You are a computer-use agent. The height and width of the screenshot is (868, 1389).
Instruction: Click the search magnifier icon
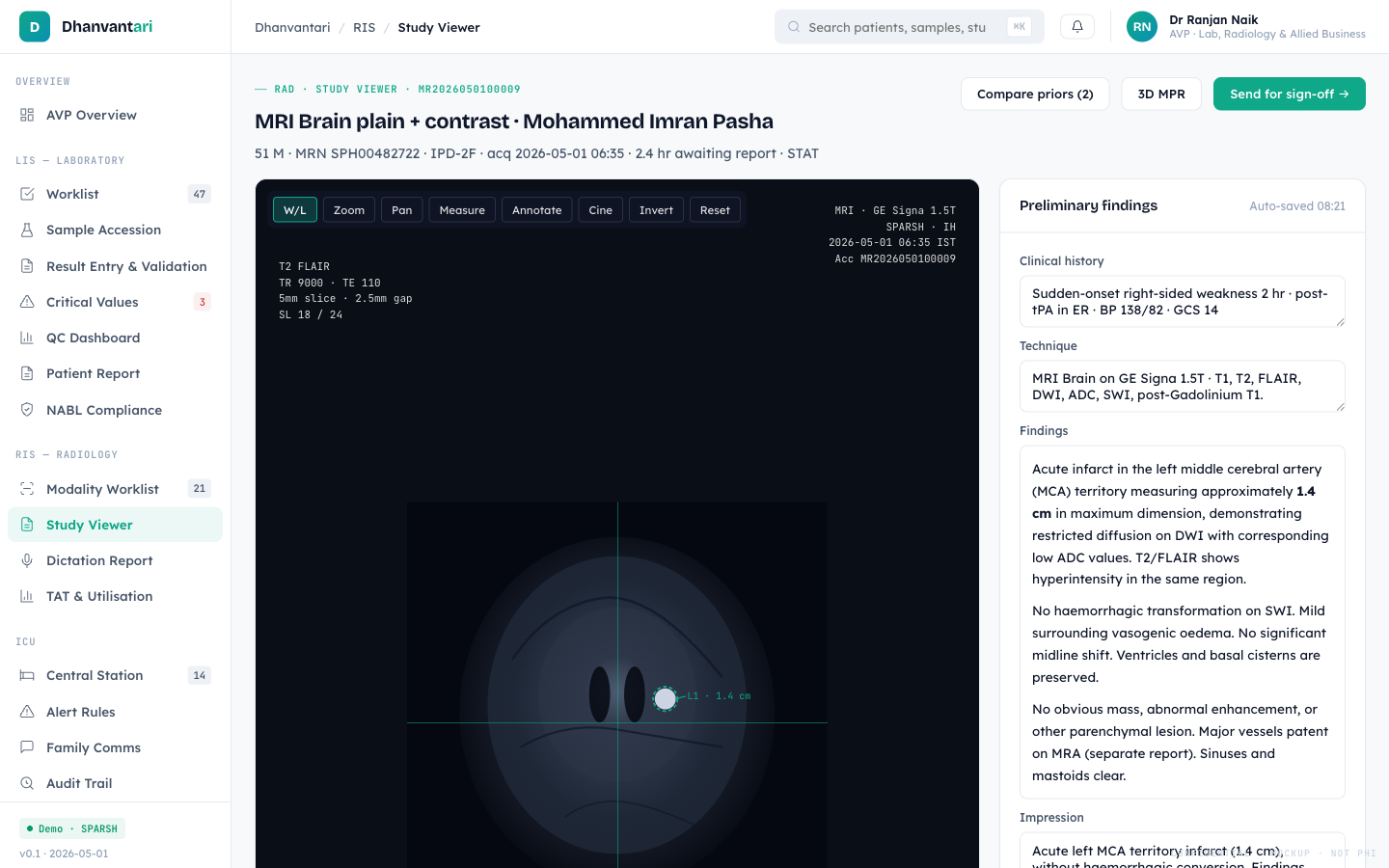794,27
